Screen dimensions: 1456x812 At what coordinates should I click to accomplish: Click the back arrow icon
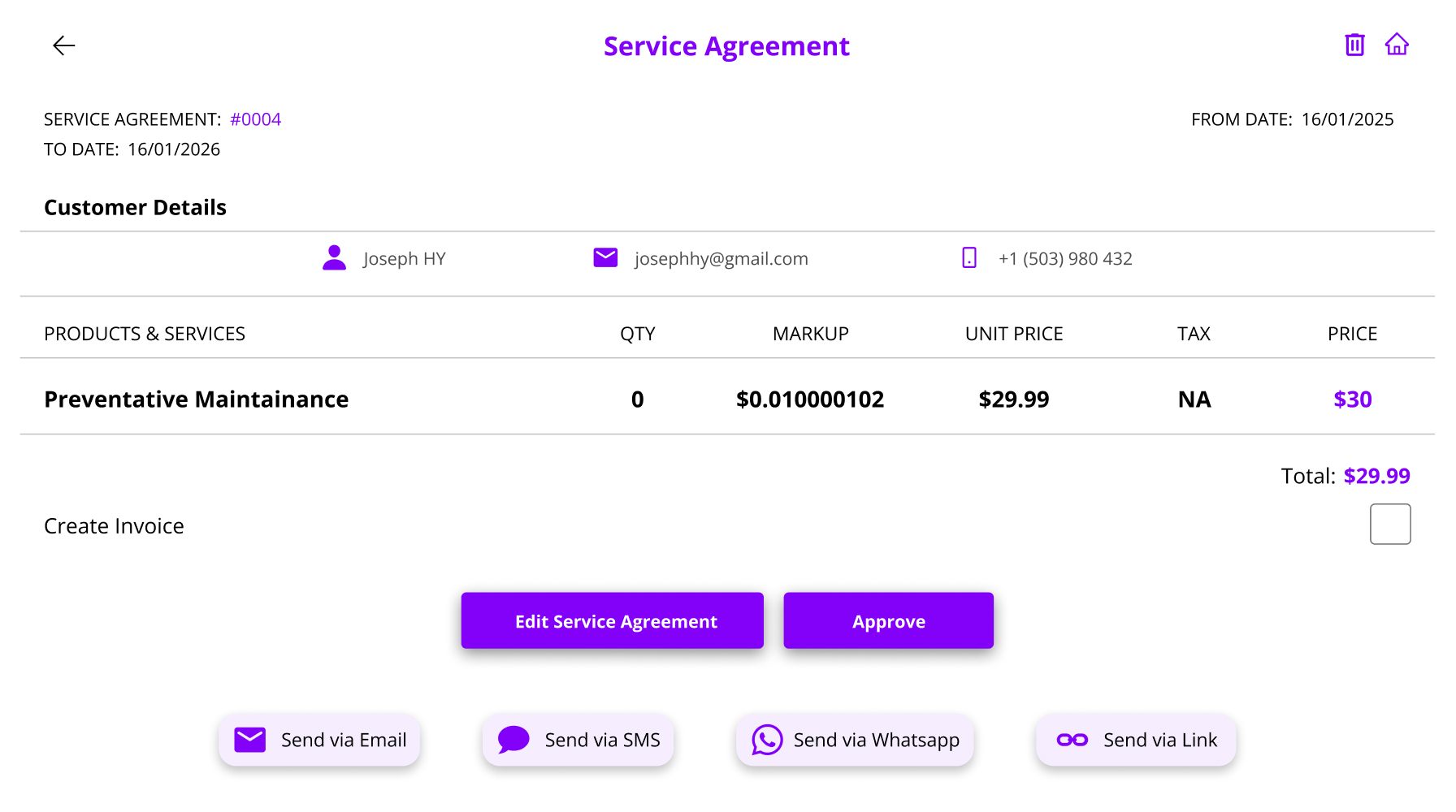tap(63, 45)
